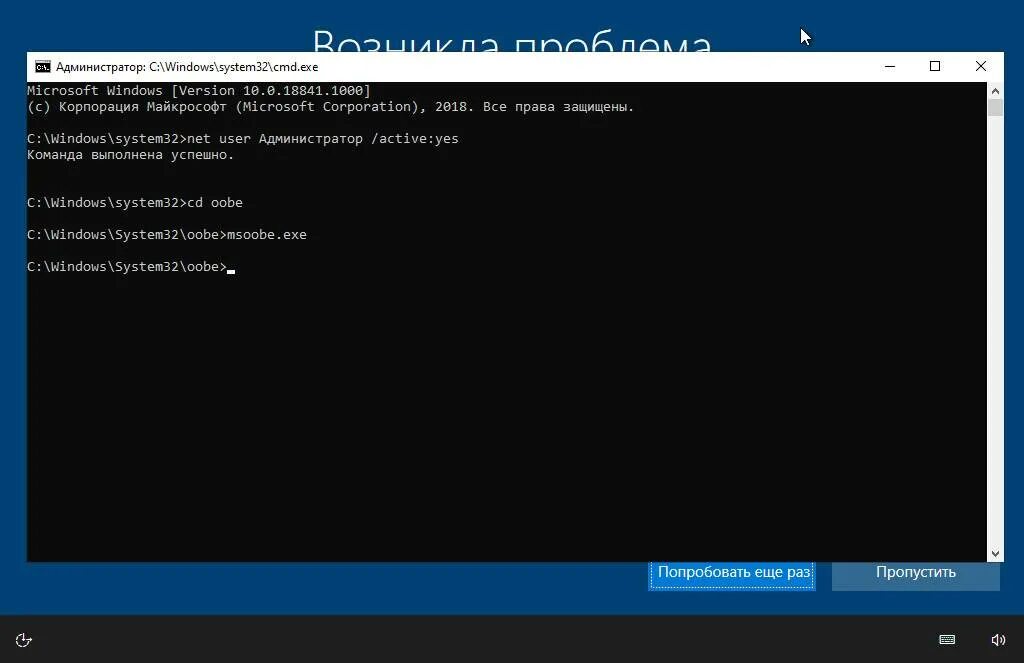
Task: Open the on-screen keyboard icon
Action: 947,639
